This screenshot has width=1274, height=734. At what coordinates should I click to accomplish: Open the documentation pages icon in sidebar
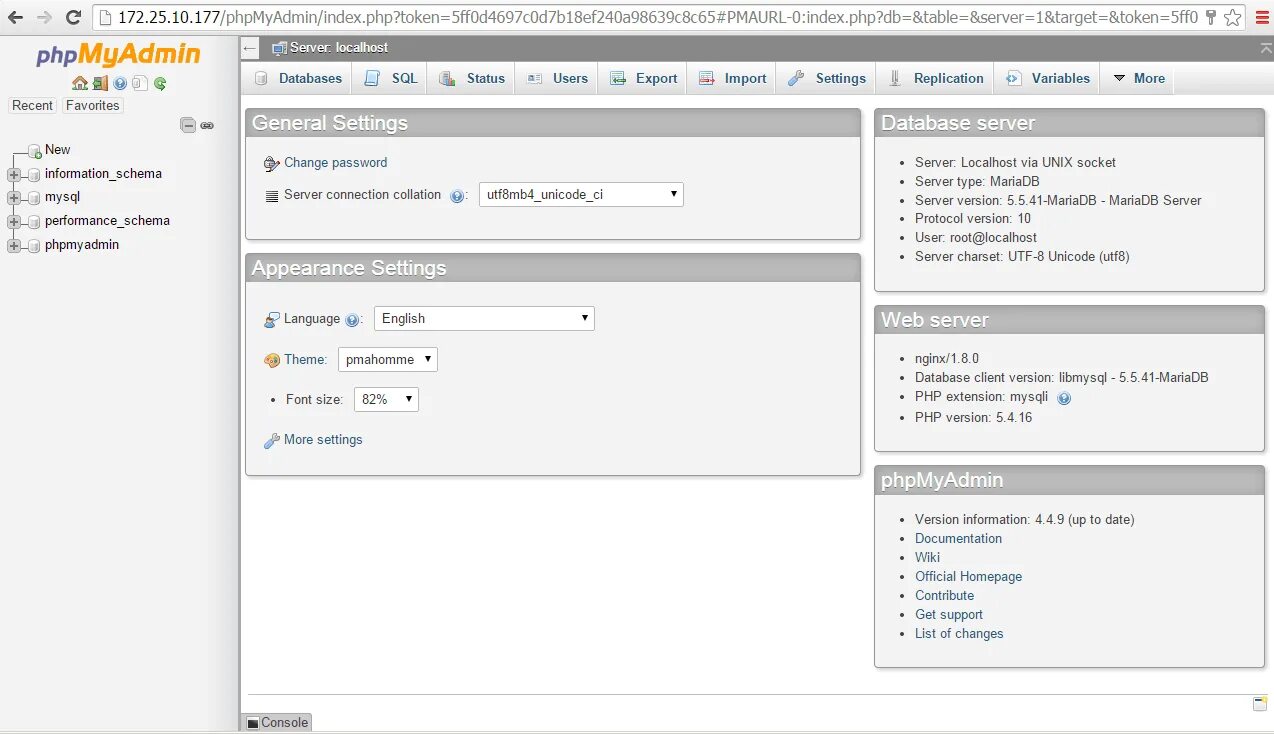tap(140, 84)
